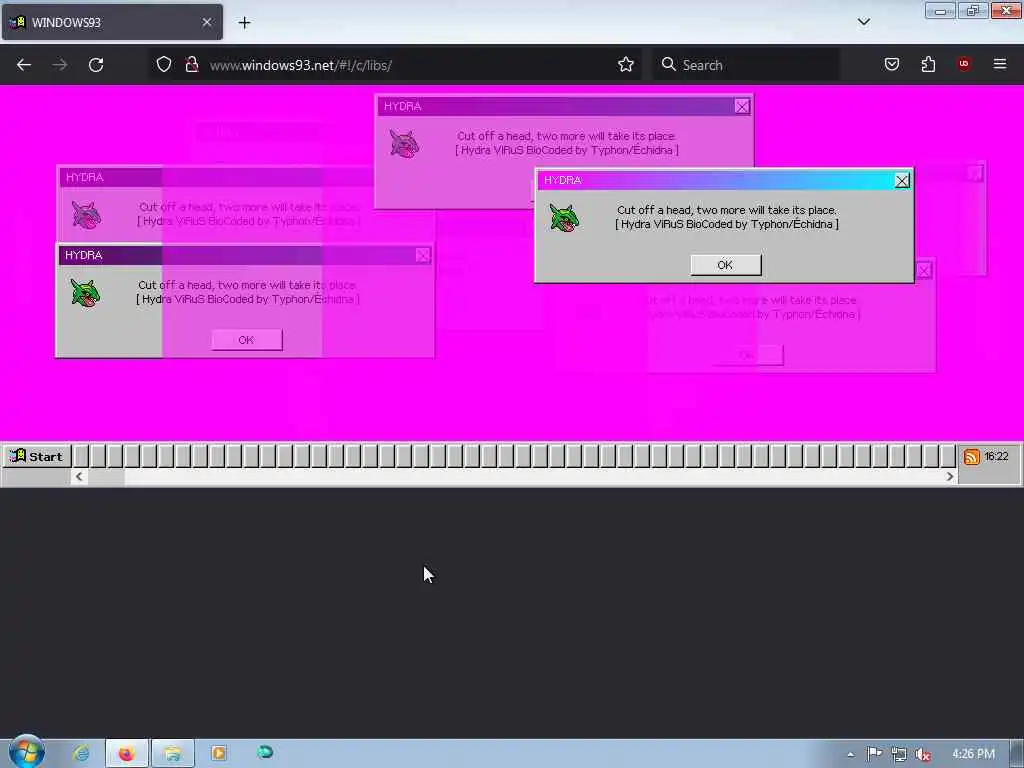Close the lower-left HYDRA dialog with OK button
This screenshot has width=1024, height=768.
pyautogui.click(x=423, y=255)
